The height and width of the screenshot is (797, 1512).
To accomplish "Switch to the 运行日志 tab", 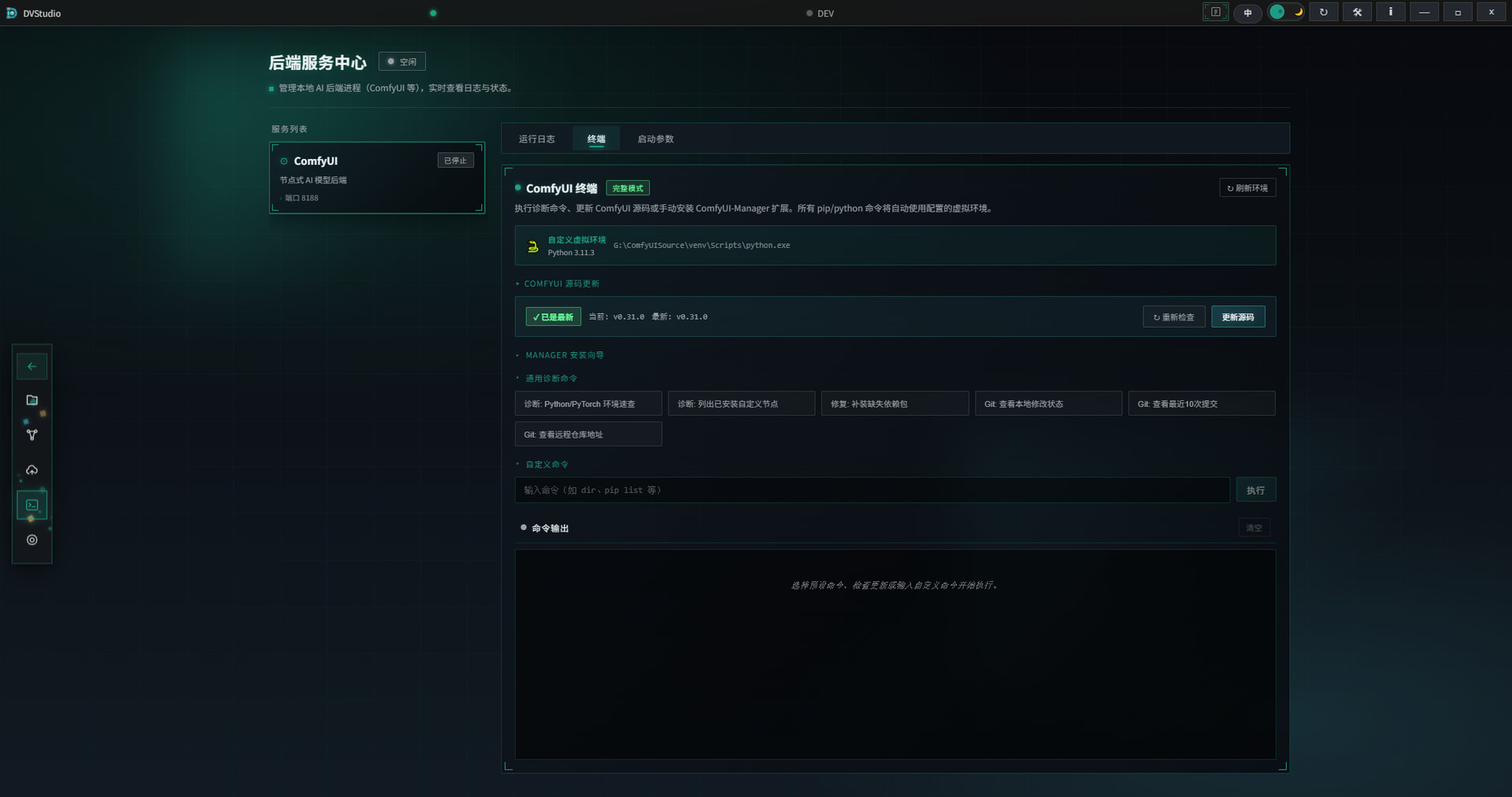I will (536, 139).
